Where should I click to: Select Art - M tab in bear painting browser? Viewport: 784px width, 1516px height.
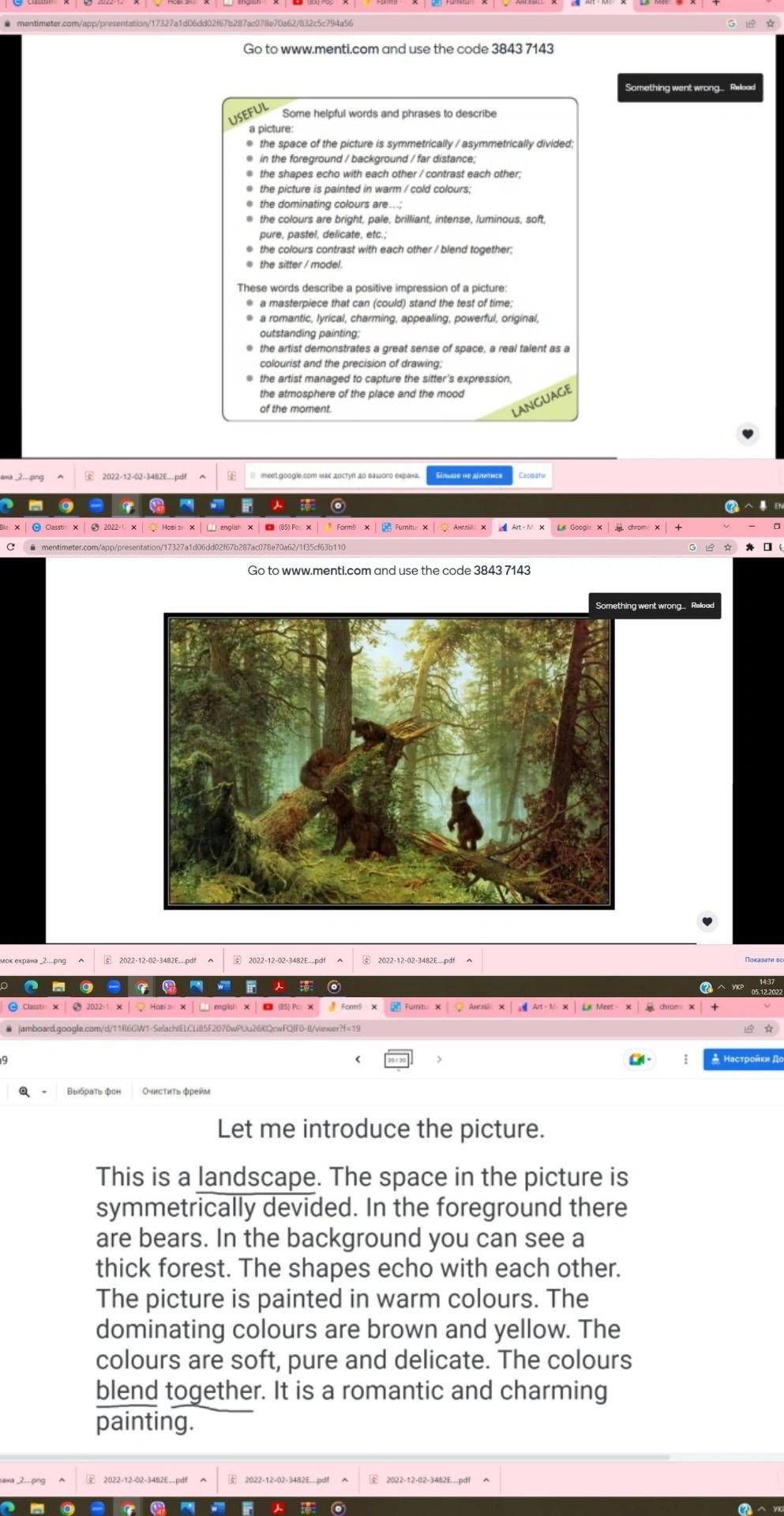coord(521,527)
